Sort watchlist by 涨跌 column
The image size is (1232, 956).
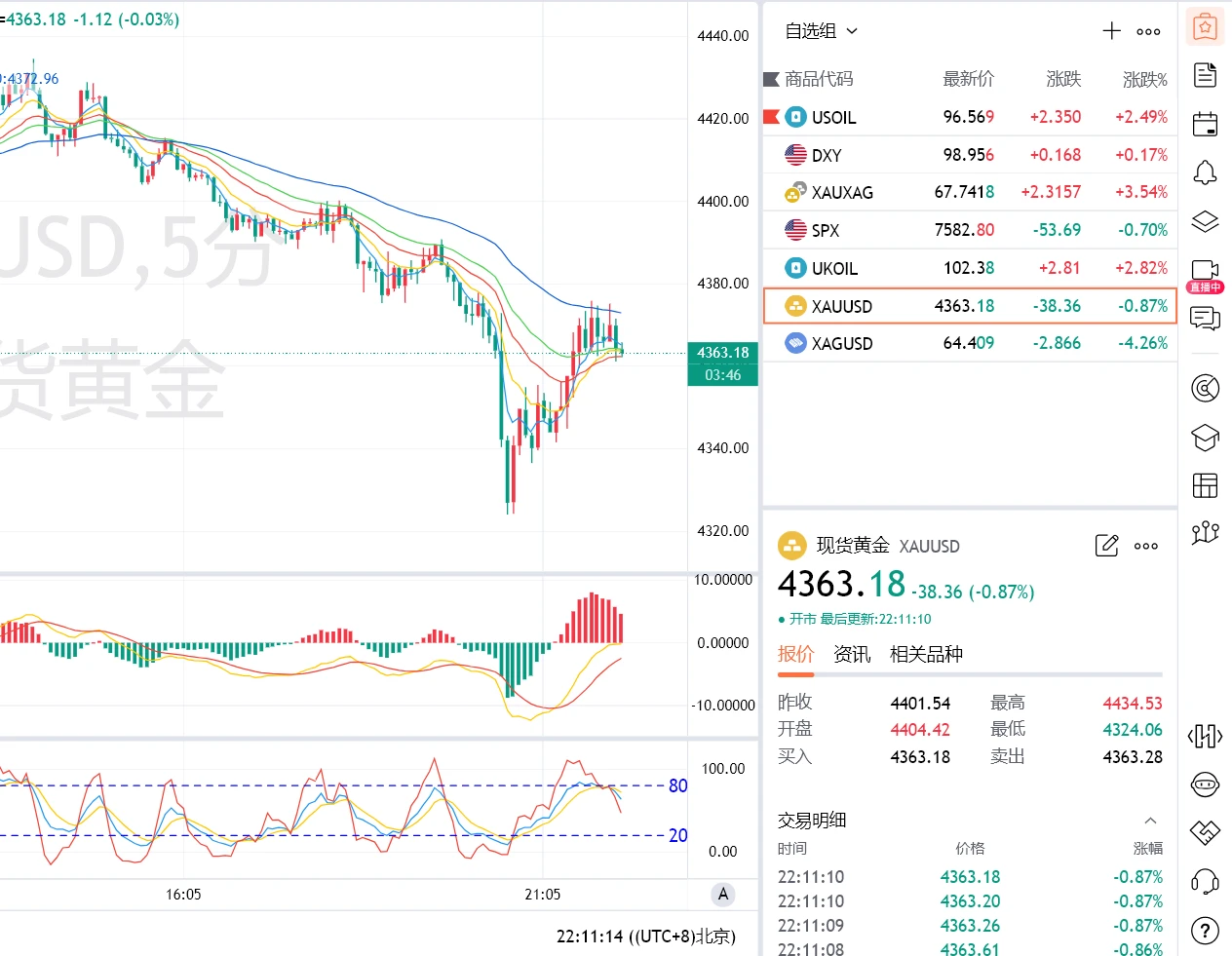pyautogui.click(x=1063, y=79)
